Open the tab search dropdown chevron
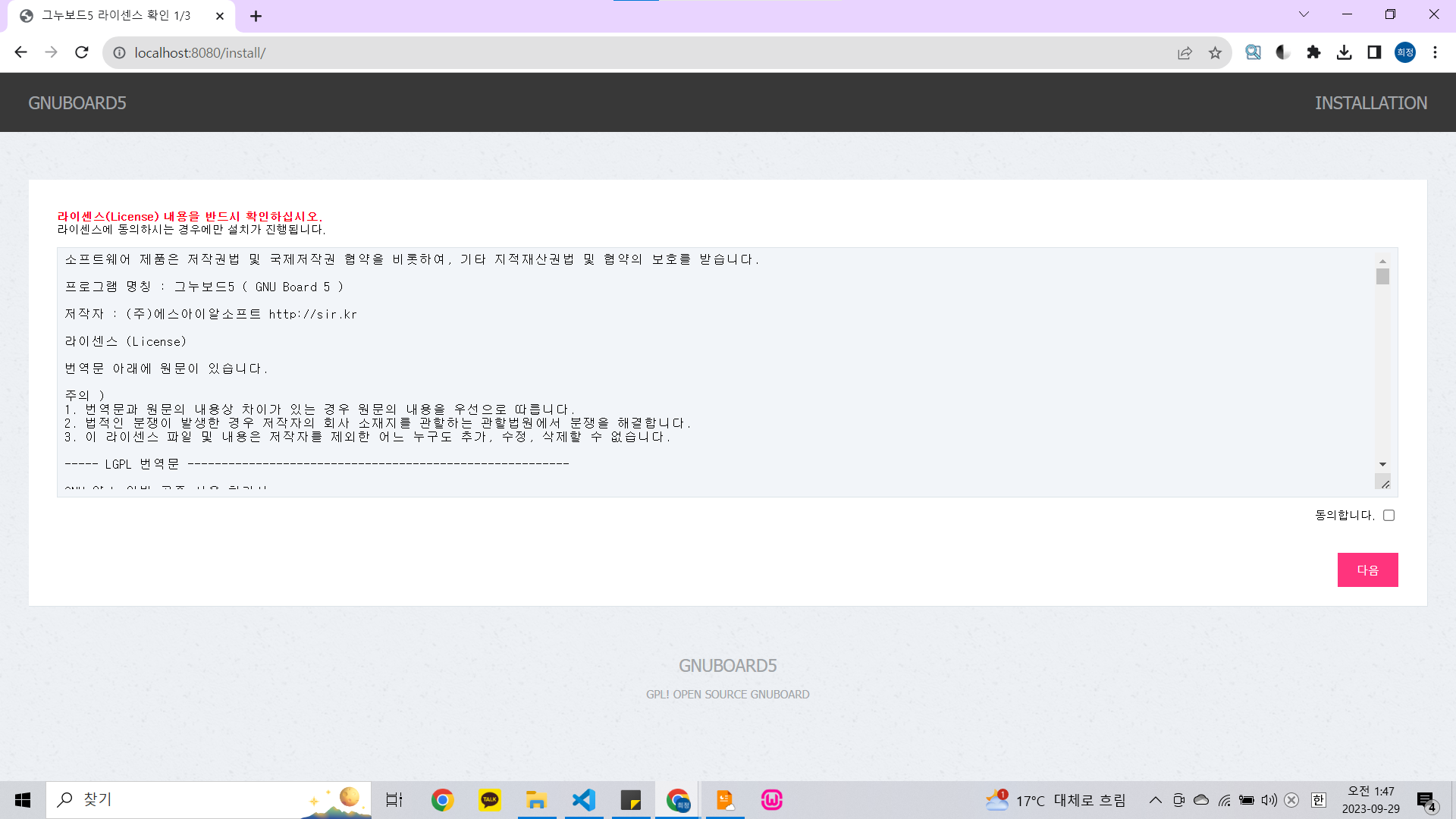 [x=1304, y=14]
